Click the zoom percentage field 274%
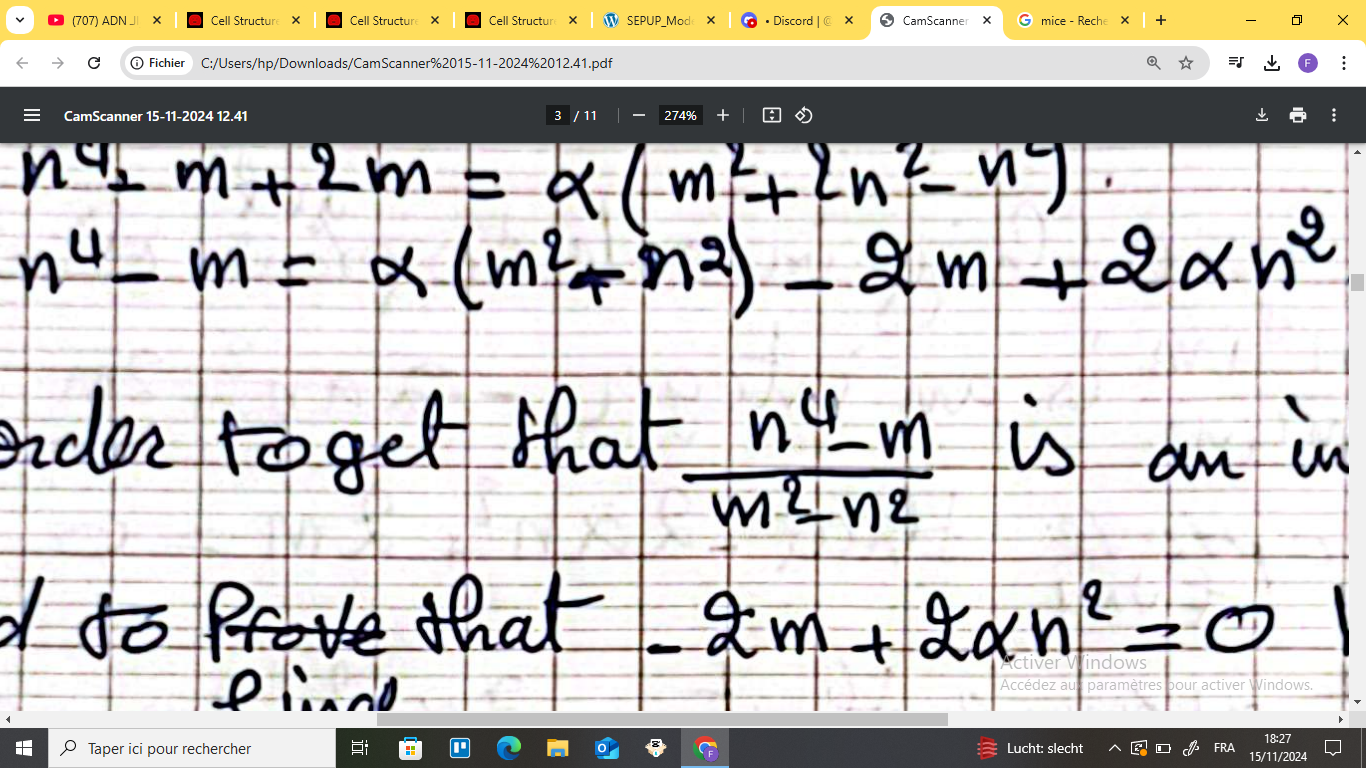This screenshot has width=1366, height=768. (x=680, y=115)
